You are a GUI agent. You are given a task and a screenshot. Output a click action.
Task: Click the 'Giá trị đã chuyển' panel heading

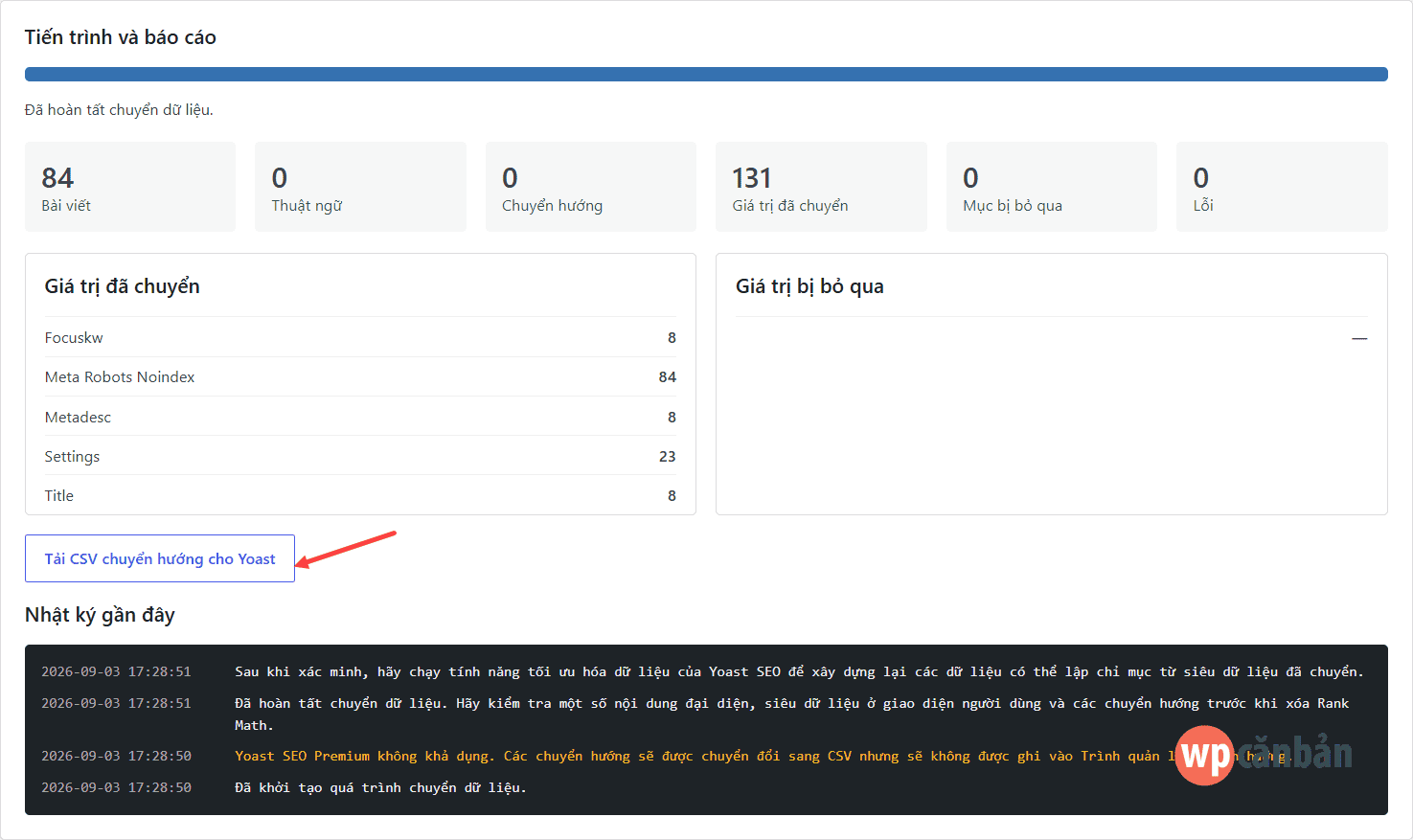(x=123, y=286)
